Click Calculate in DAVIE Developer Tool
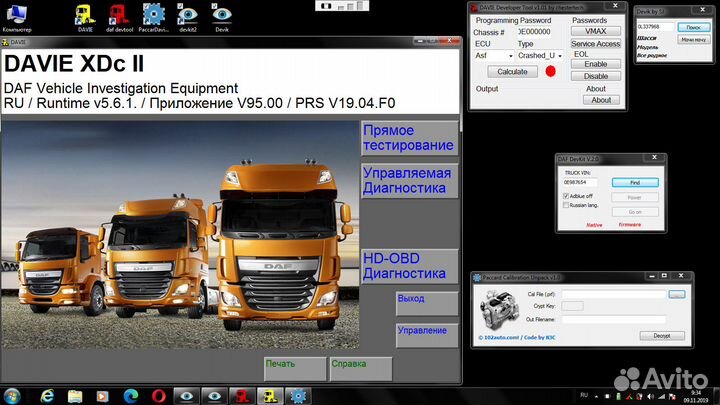The width and height of the screenshot is (720, 405). point(512,72)
